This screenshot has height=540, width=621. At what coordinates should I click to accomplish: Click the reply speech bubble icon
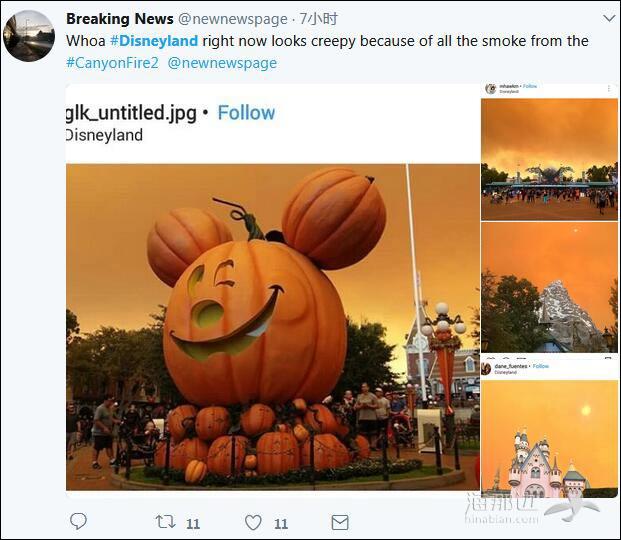78,521
